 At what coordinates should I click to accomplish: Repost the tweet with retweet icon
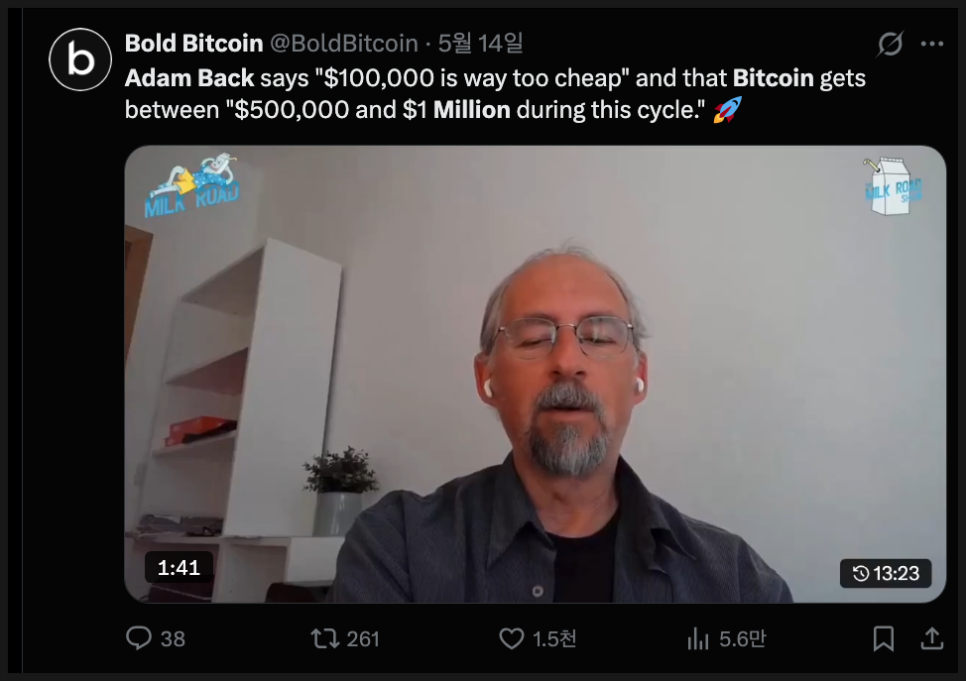click(325, 638)
